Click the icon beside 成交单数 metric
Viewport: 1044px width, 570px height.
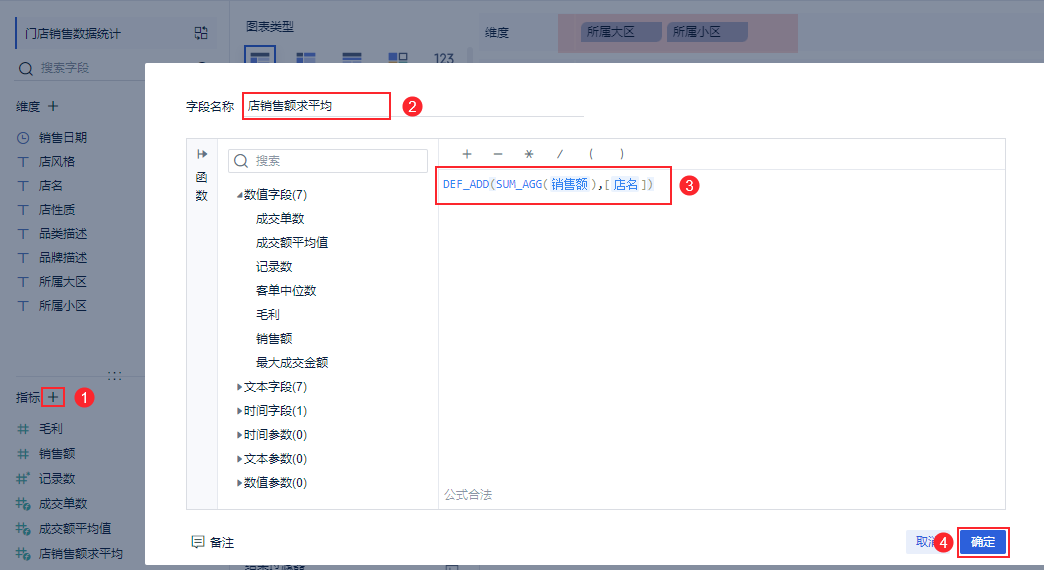click(x=23, y=504)
